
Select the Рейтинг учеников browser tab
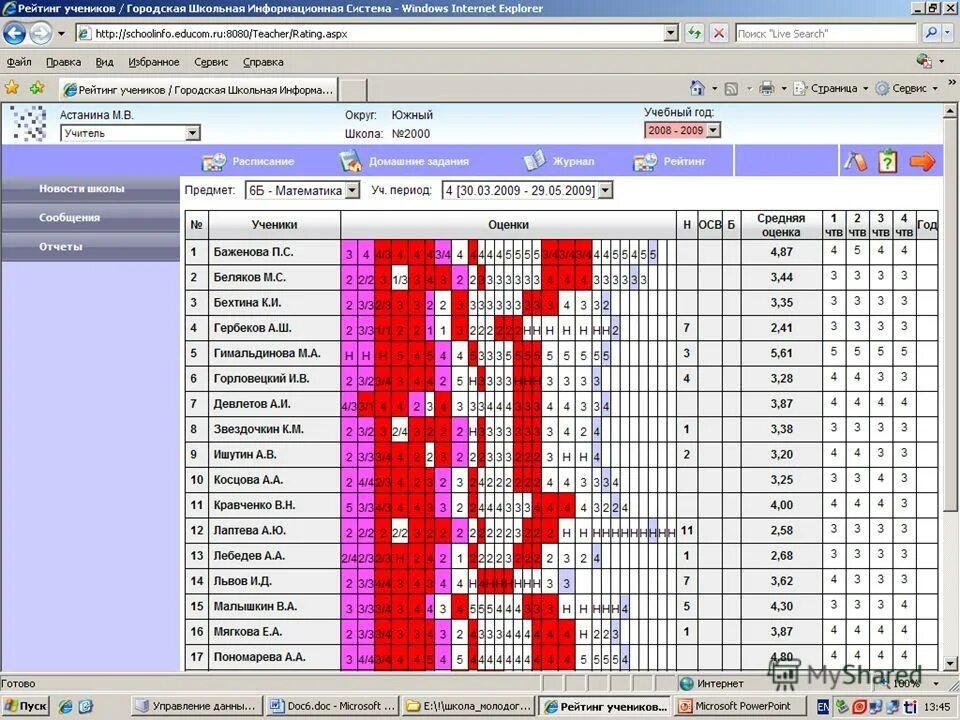click(199, 90)
